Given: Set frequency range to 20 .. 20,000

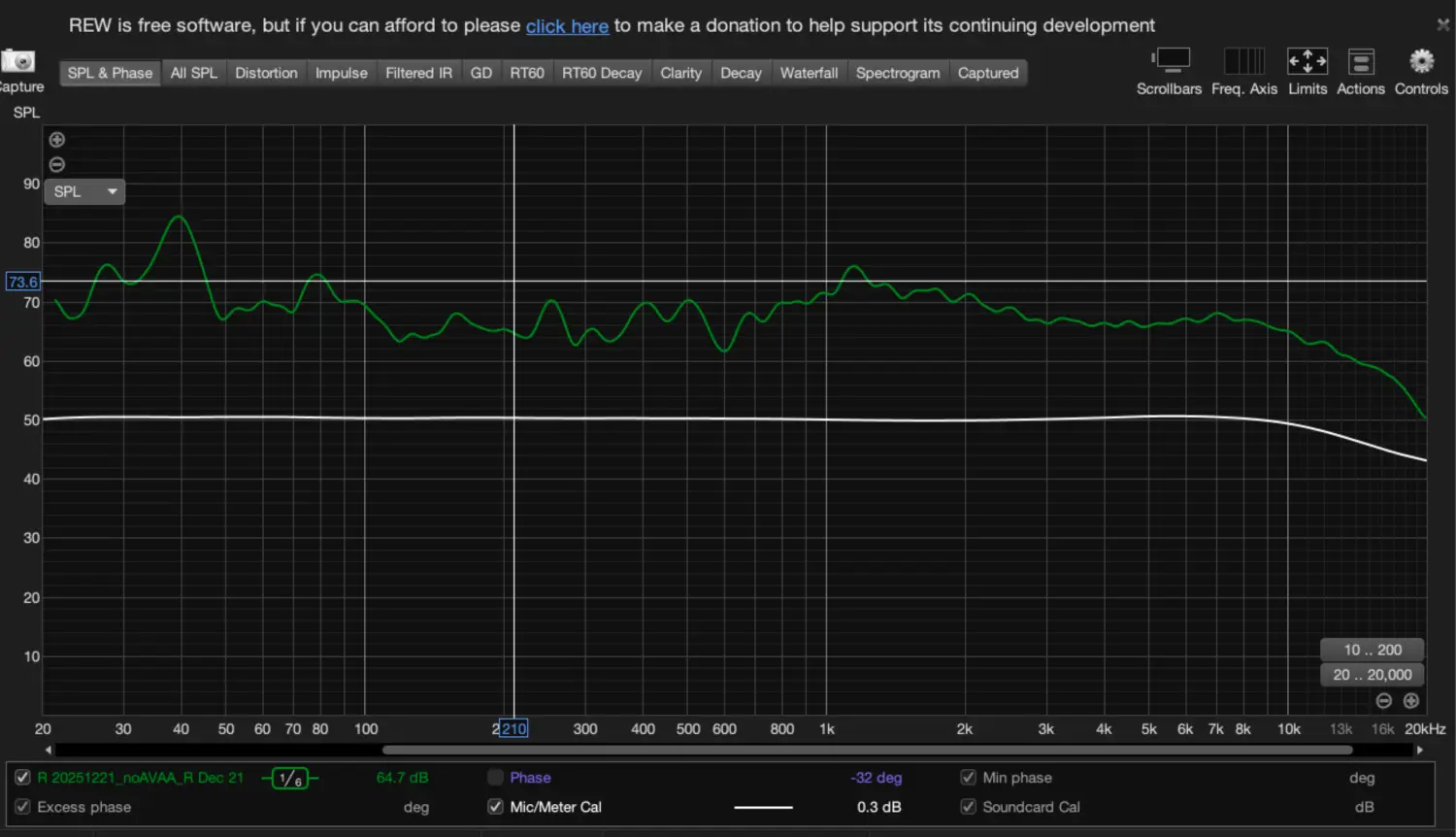Looking at the screenshot, I should pos(1372,675).
